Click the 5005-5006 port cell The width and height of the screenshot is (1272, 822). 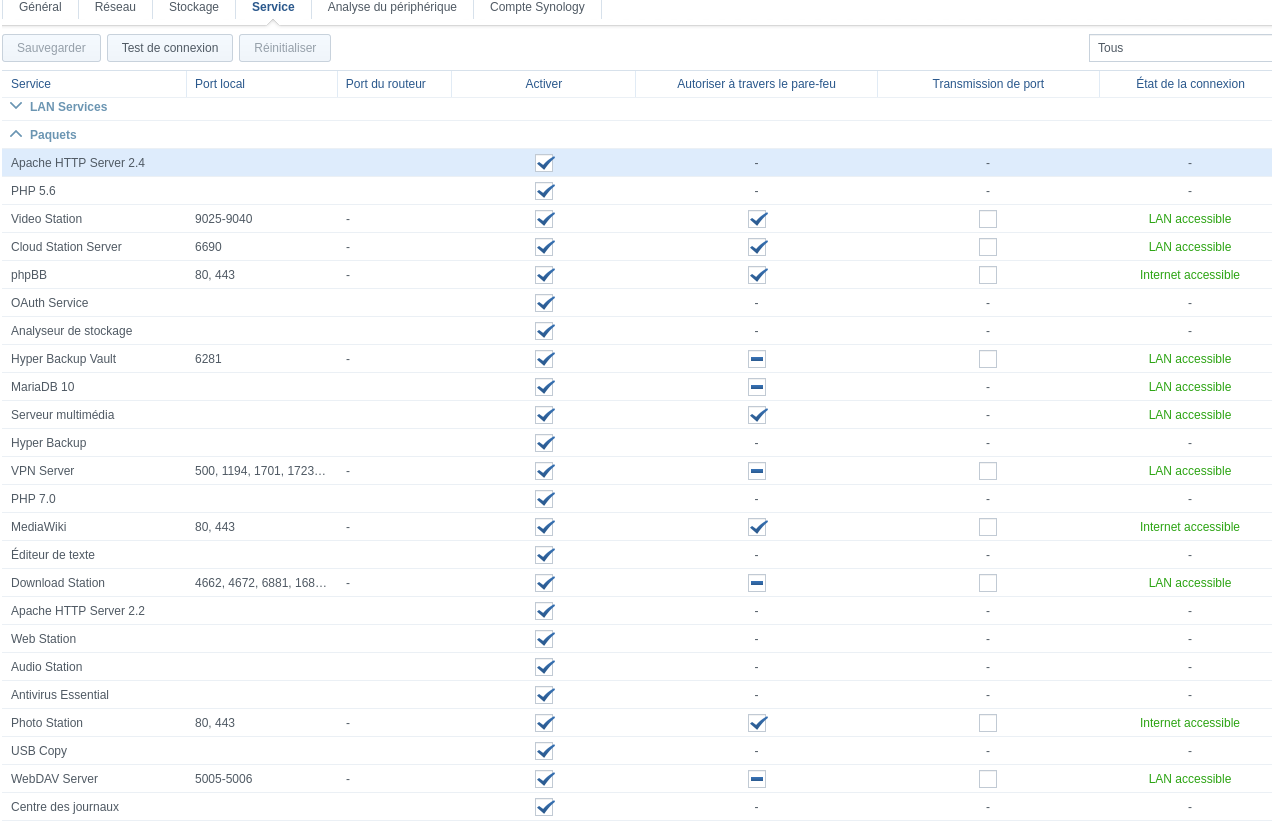pyautogui.click(x=223, y=779)
